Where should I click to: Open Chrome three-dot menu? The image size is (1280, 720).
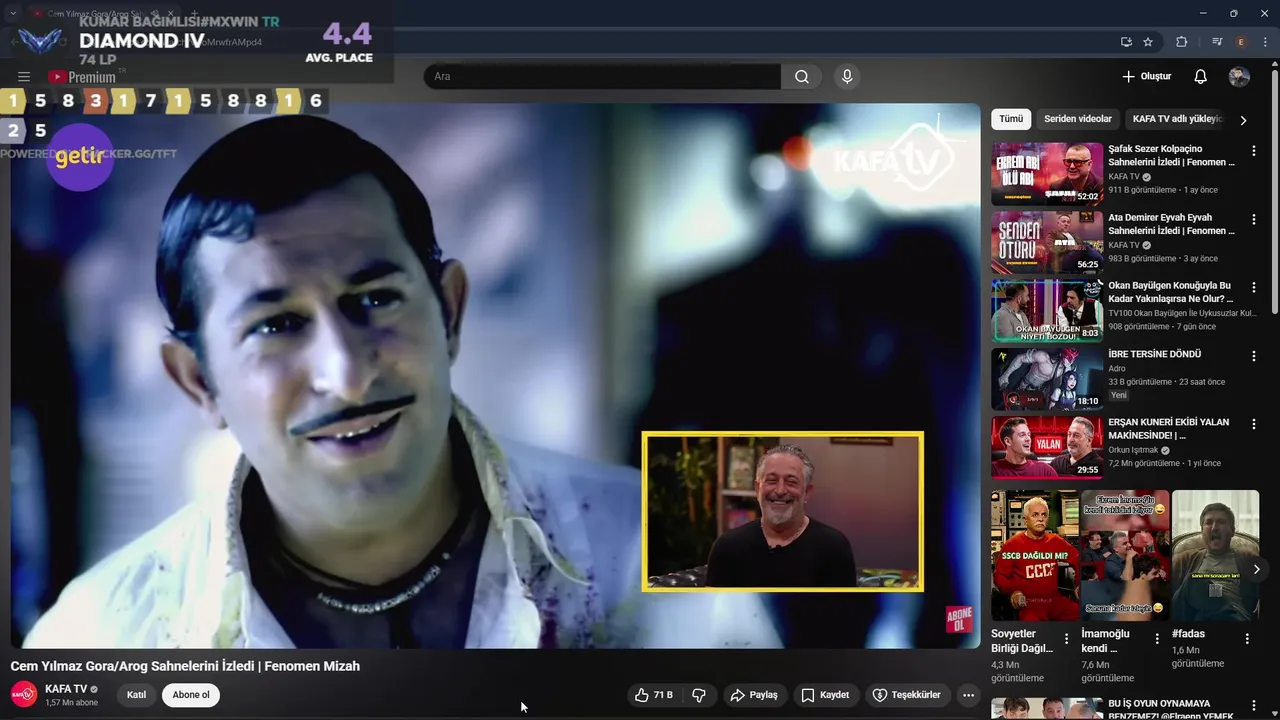(x=1265, y=42)
